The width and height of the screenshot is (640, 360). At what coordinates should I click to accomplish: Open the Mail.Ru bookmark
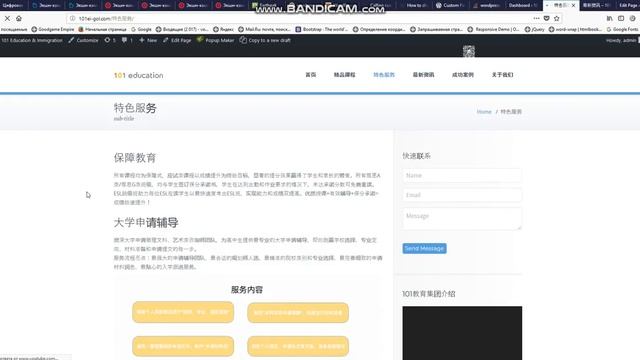click(264, 29)
